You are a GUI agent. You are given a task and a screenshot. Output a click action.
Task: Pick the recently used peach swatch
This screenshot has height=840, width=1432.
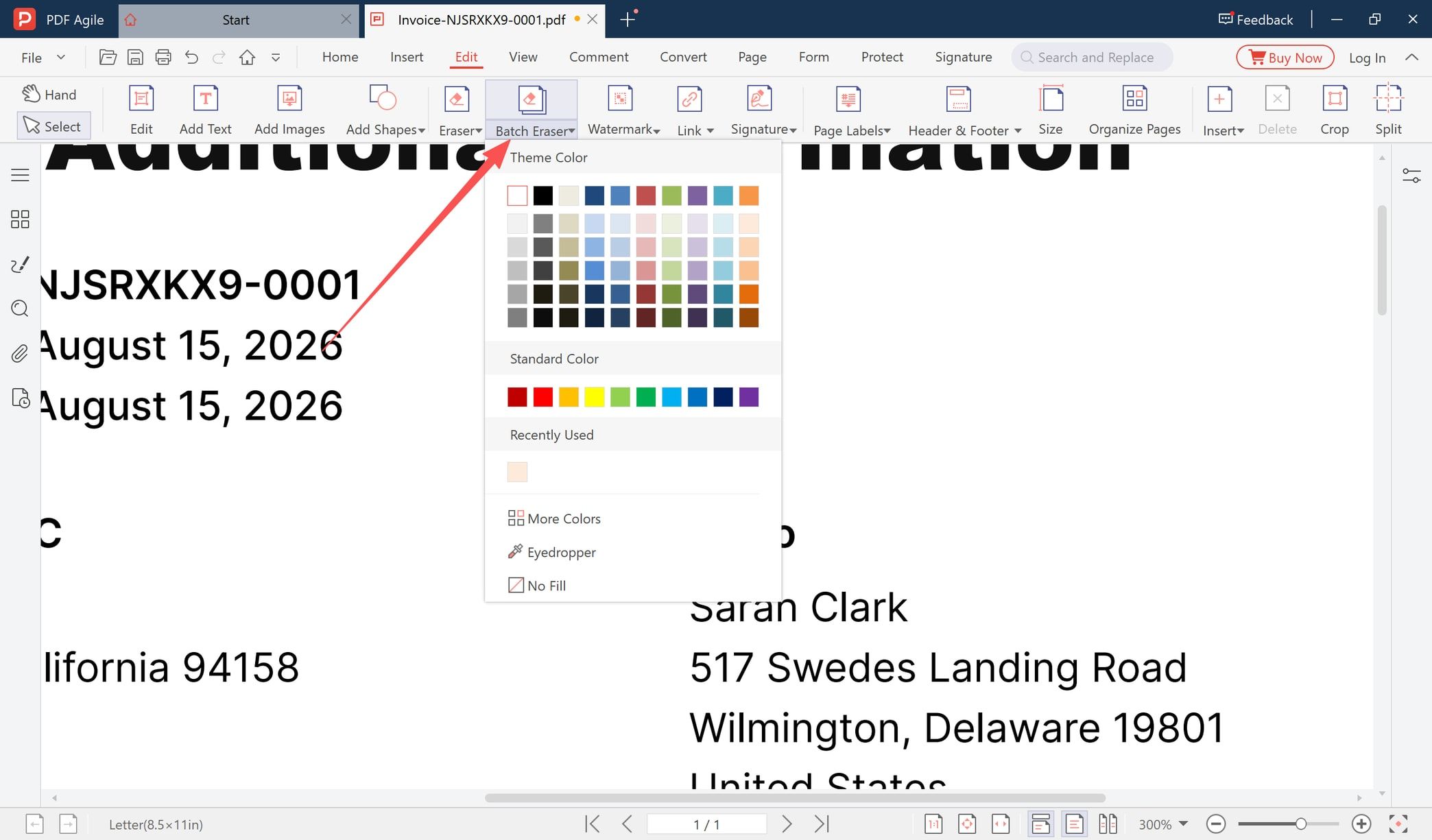pos(517,472)
